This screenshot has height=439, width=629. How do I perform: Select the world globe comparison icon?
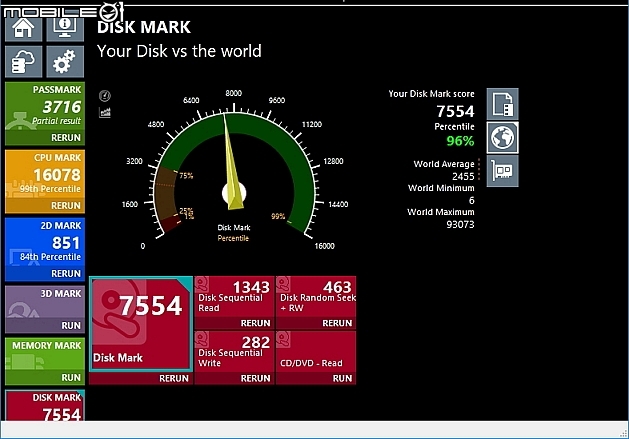503,138
